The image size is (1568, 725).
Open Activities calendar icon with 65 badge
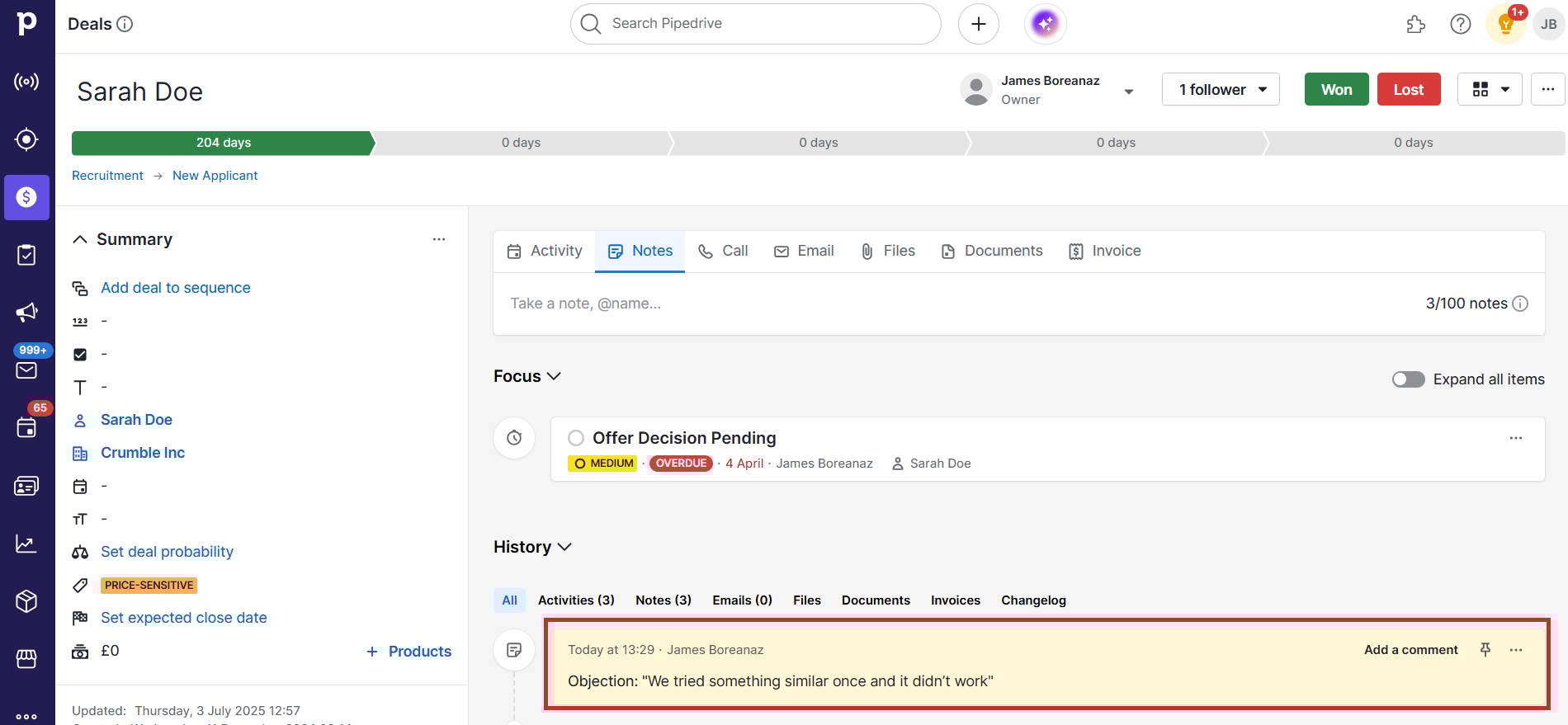point(26,426)
